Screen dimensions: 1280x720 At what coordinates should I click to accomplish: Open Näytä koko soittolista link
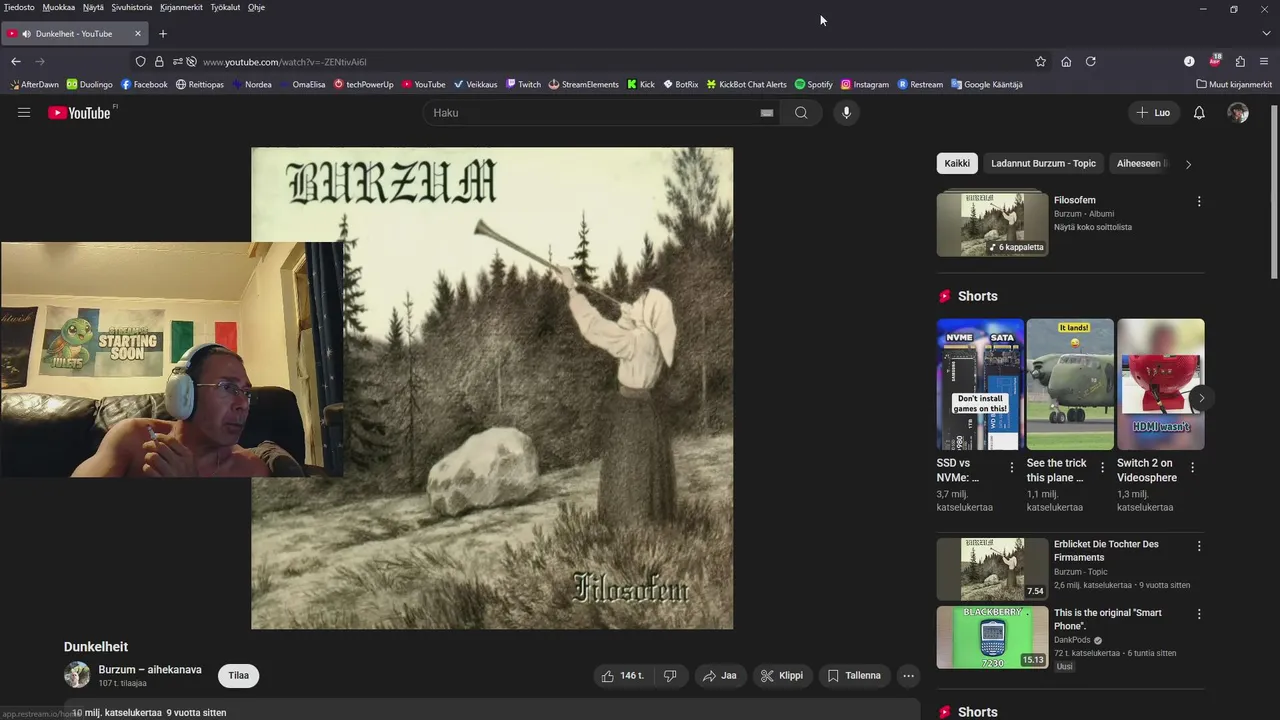1093,227
